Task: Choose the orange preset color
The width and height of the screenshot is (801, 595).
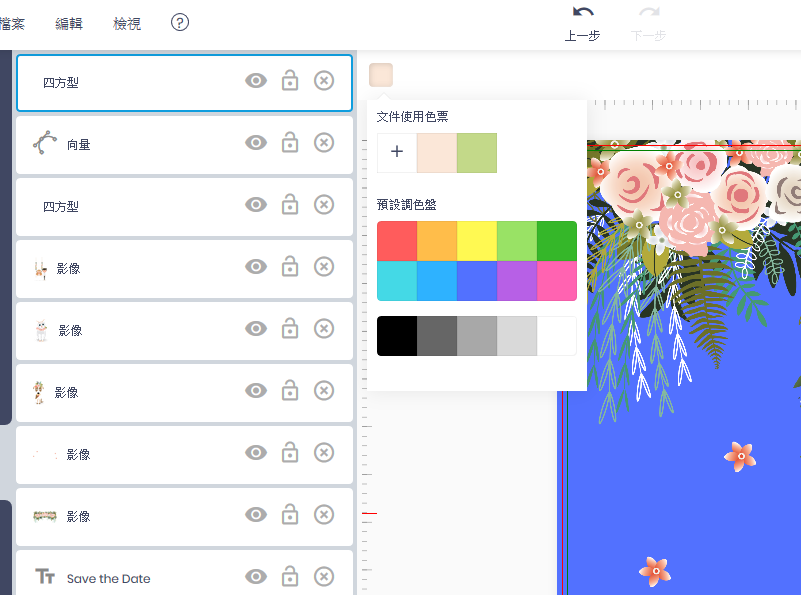Action: (x=437, y=241)
